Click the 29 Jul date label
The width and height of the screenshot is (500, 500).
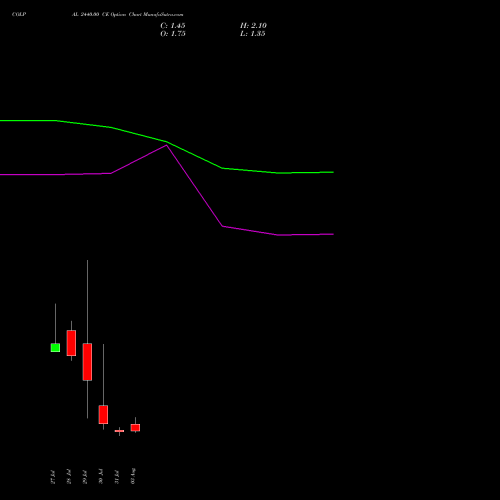(85, 477)
